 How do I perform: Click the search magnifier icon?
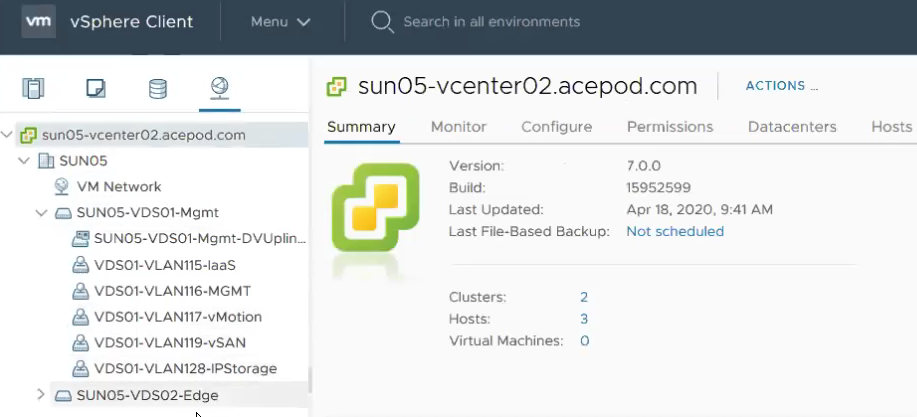coord(382,22)
